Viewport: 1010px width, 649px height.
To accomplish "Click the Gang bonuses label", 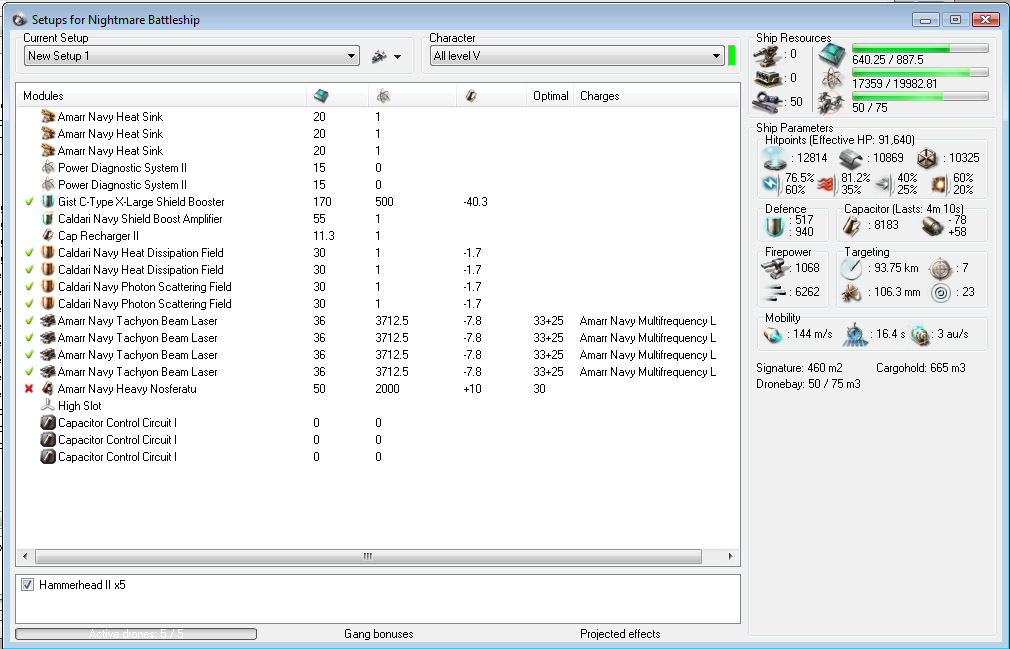I will [x=378, y=634].
